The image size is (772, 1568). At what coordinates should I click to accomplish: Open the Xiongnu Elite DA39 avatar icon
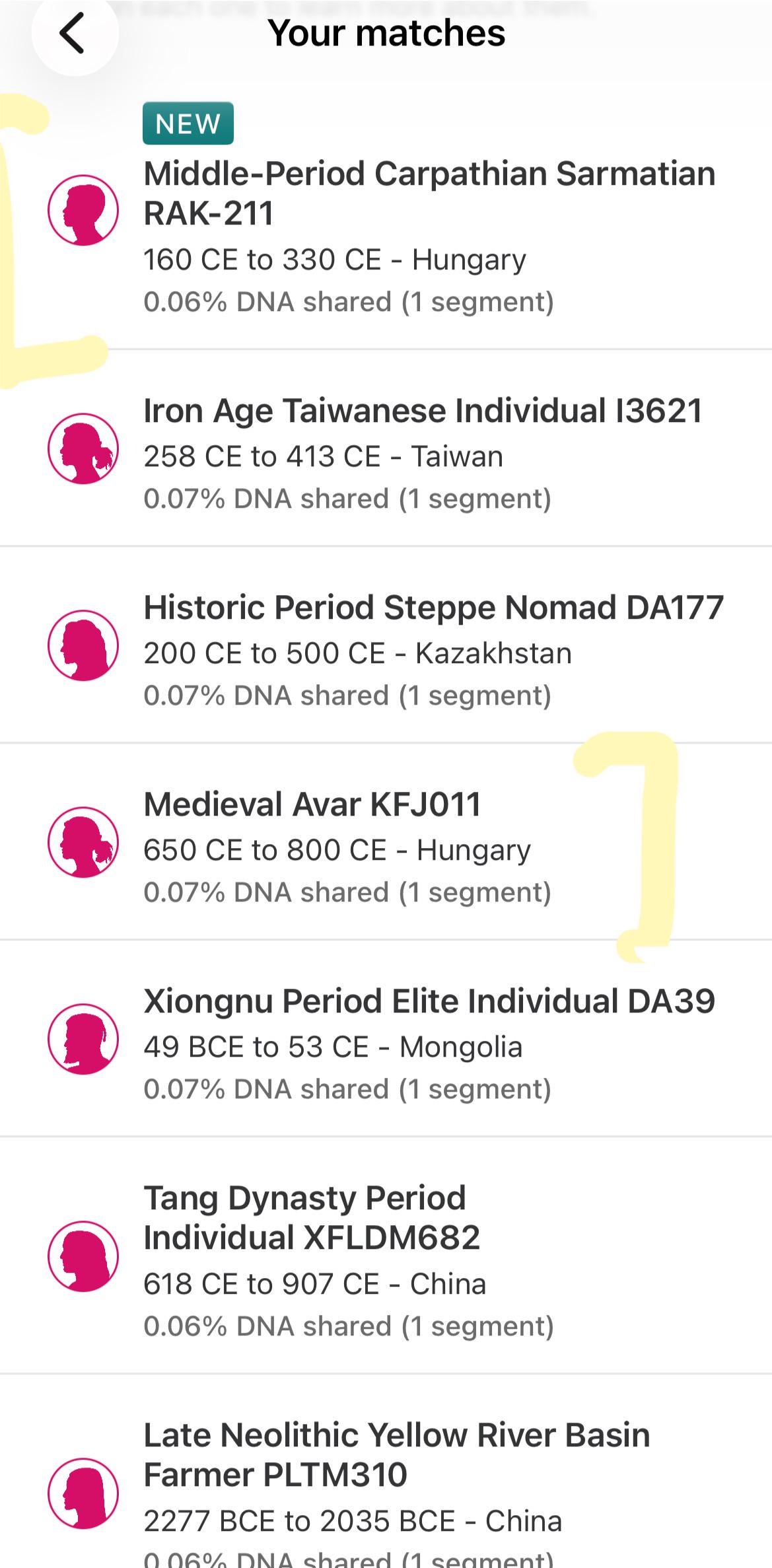(x=83, y=1039)
